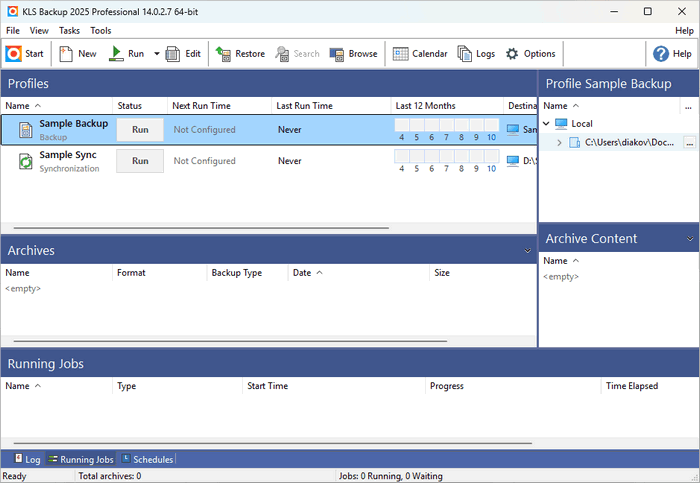Click the Run toolbar button
This screenshot has height=483, width=700.
(x=126, y=54)
